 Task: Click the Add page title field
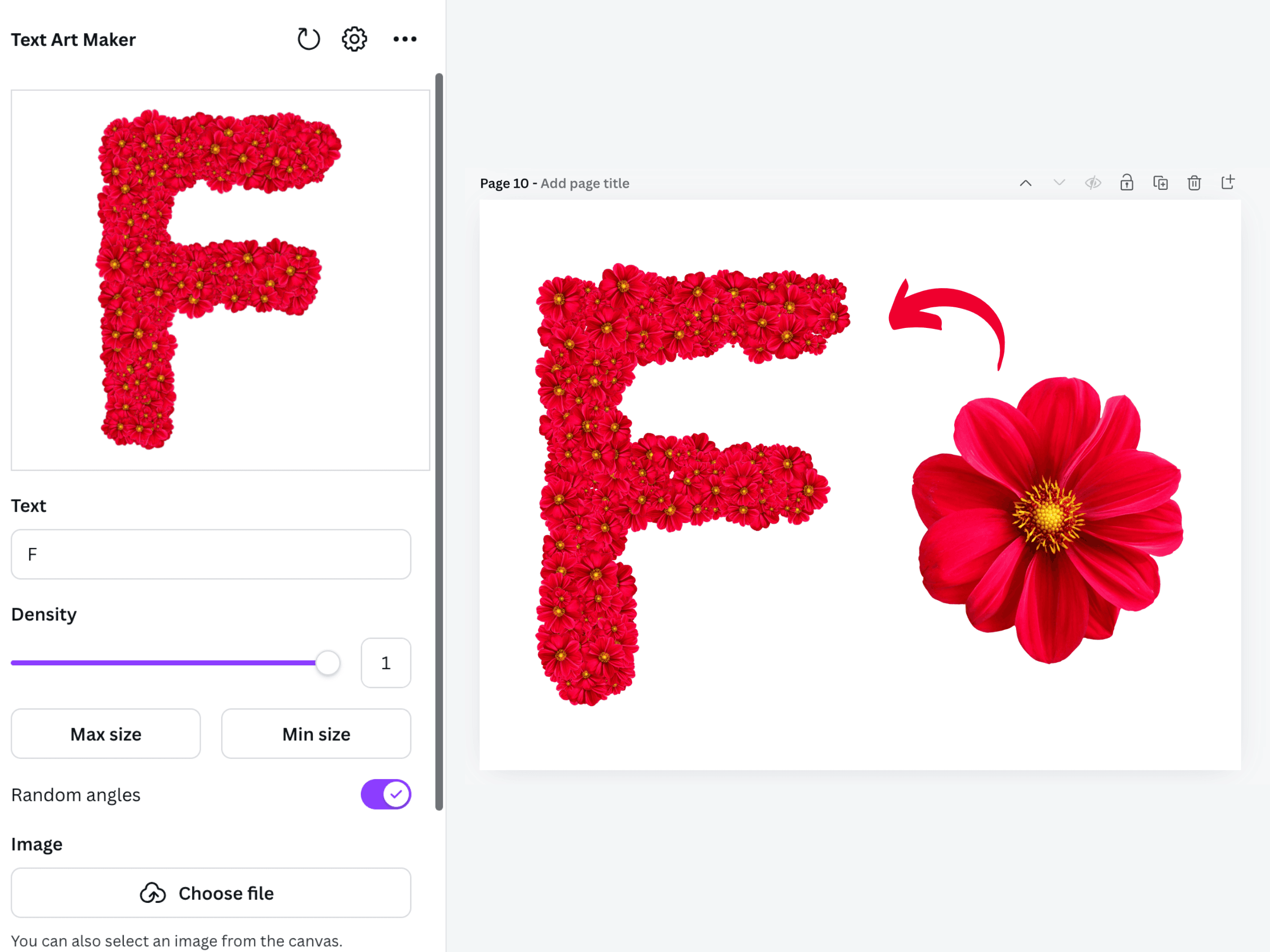click(585, 183)
